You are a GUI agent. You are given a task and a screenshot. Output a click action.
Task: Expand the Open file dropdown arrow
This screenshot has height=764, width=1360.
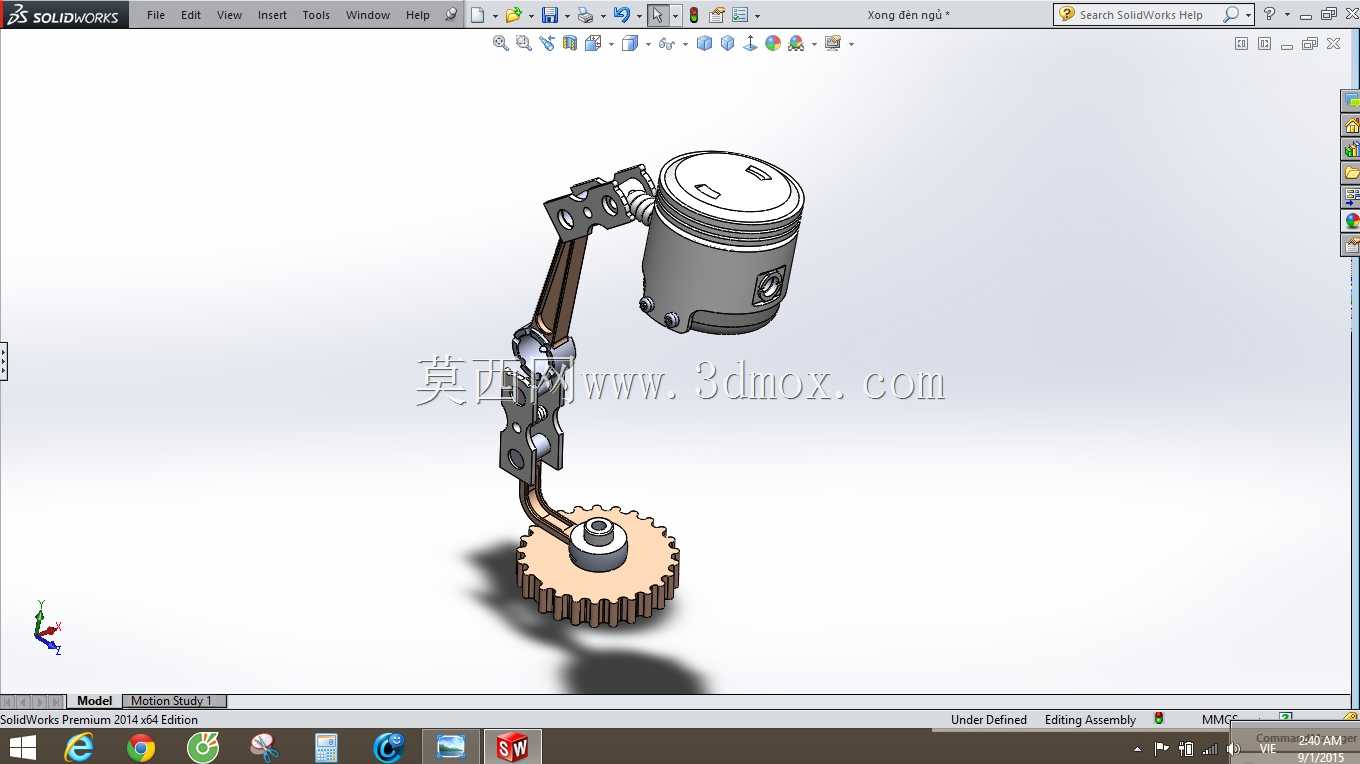pyautogui.click(x=531, y=16)
